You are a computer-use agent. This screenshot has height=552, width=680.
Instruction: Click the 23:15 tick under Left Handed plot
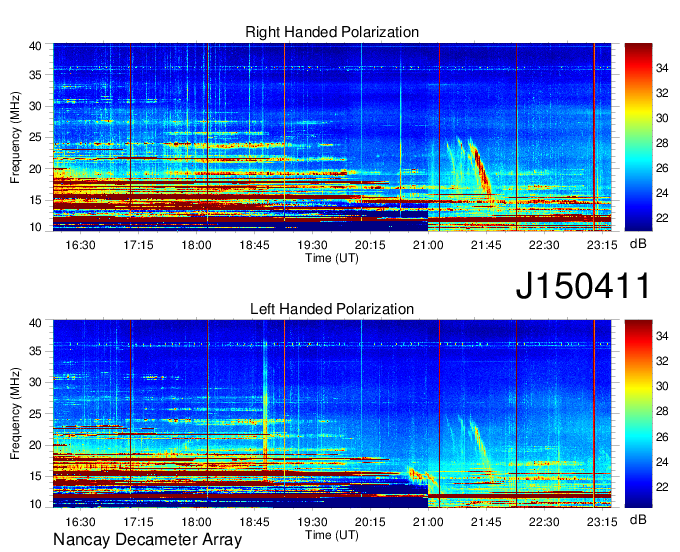coord(602,522)
